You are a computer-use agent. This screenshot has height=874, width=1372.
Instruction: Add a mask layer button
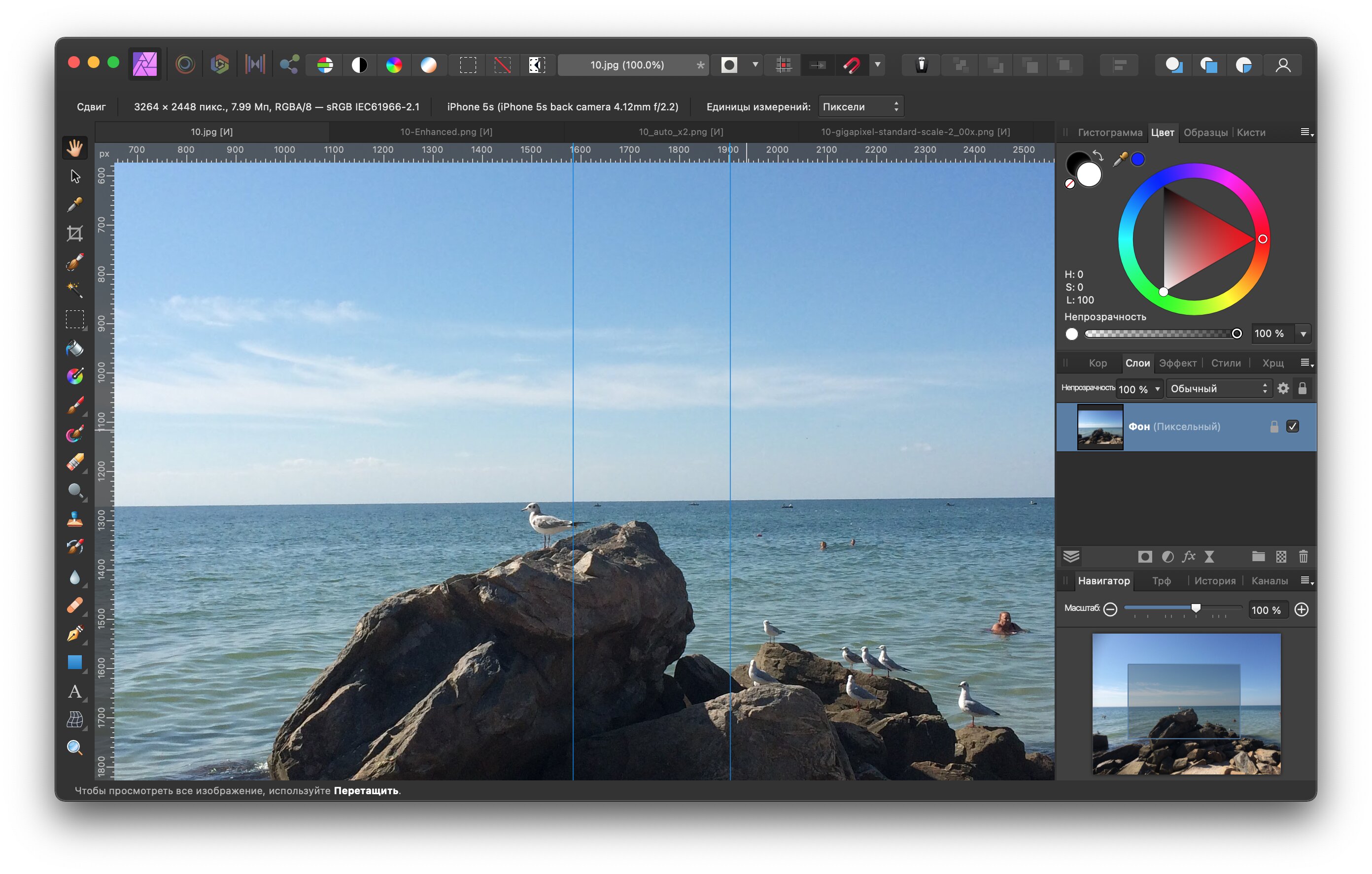(1145, 557)
